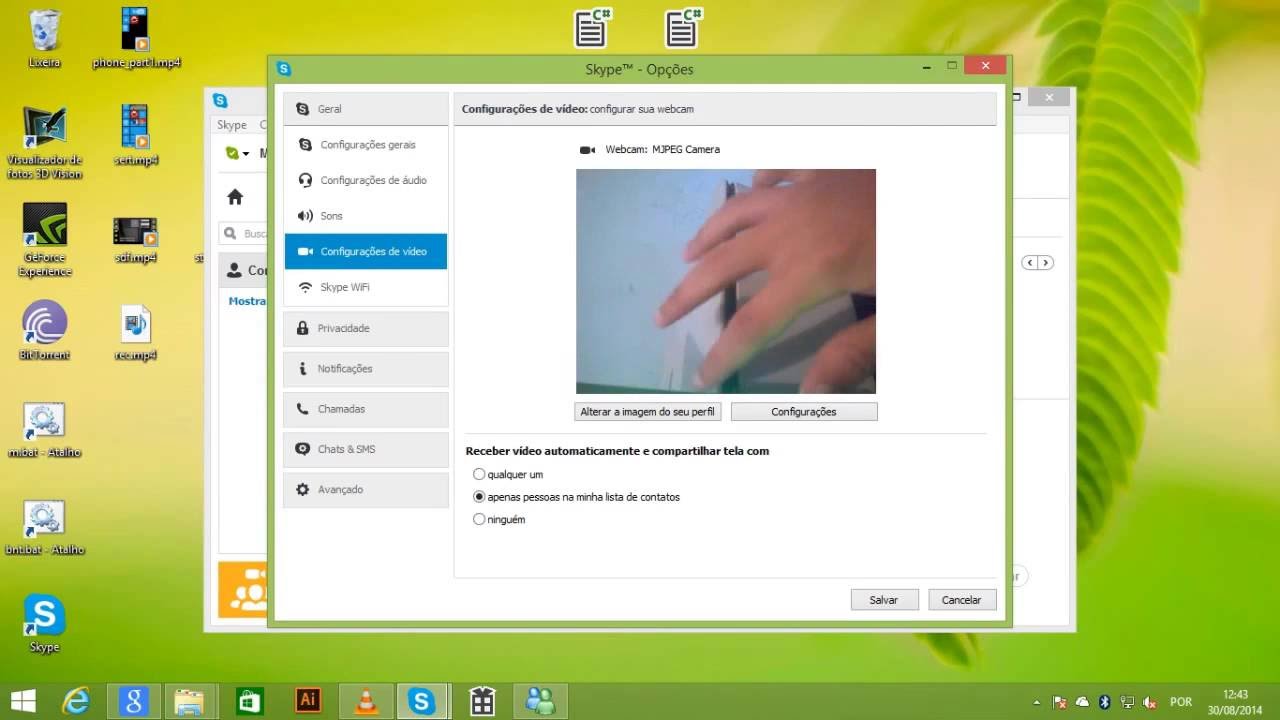Viewport: 1280px width, 720px height.
Task: Click the POR language indicator
Action: 1181,702
